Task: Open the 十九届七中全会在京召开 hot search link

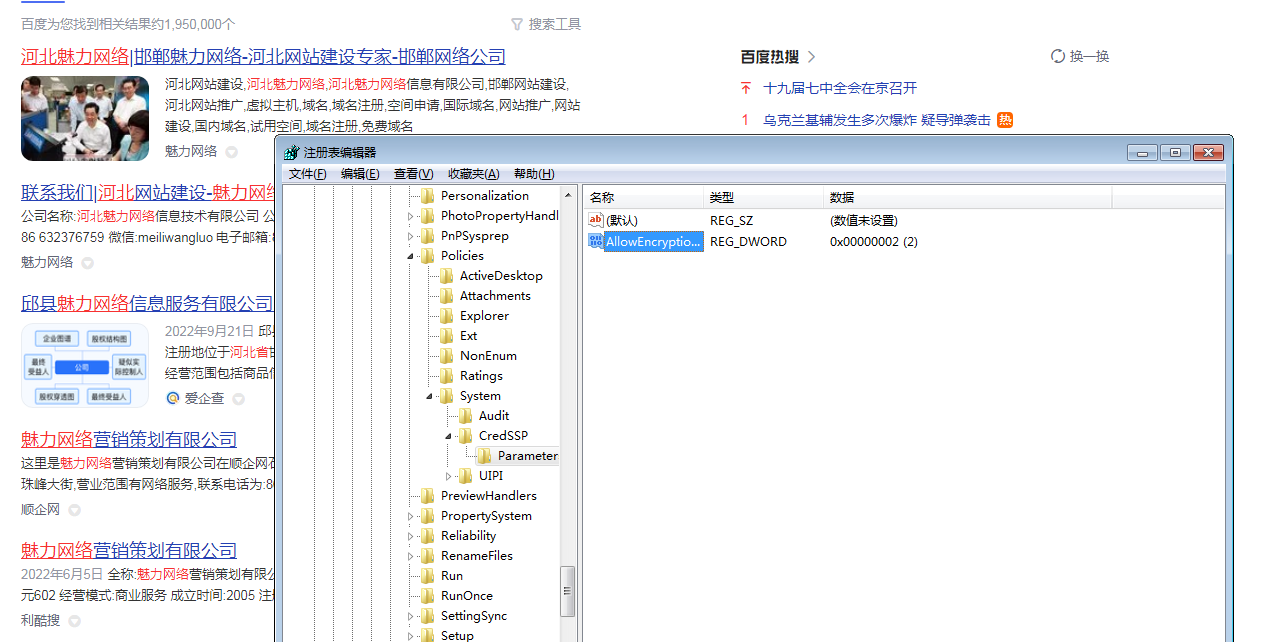Action: pyautogui.click(x=839, y=88)
